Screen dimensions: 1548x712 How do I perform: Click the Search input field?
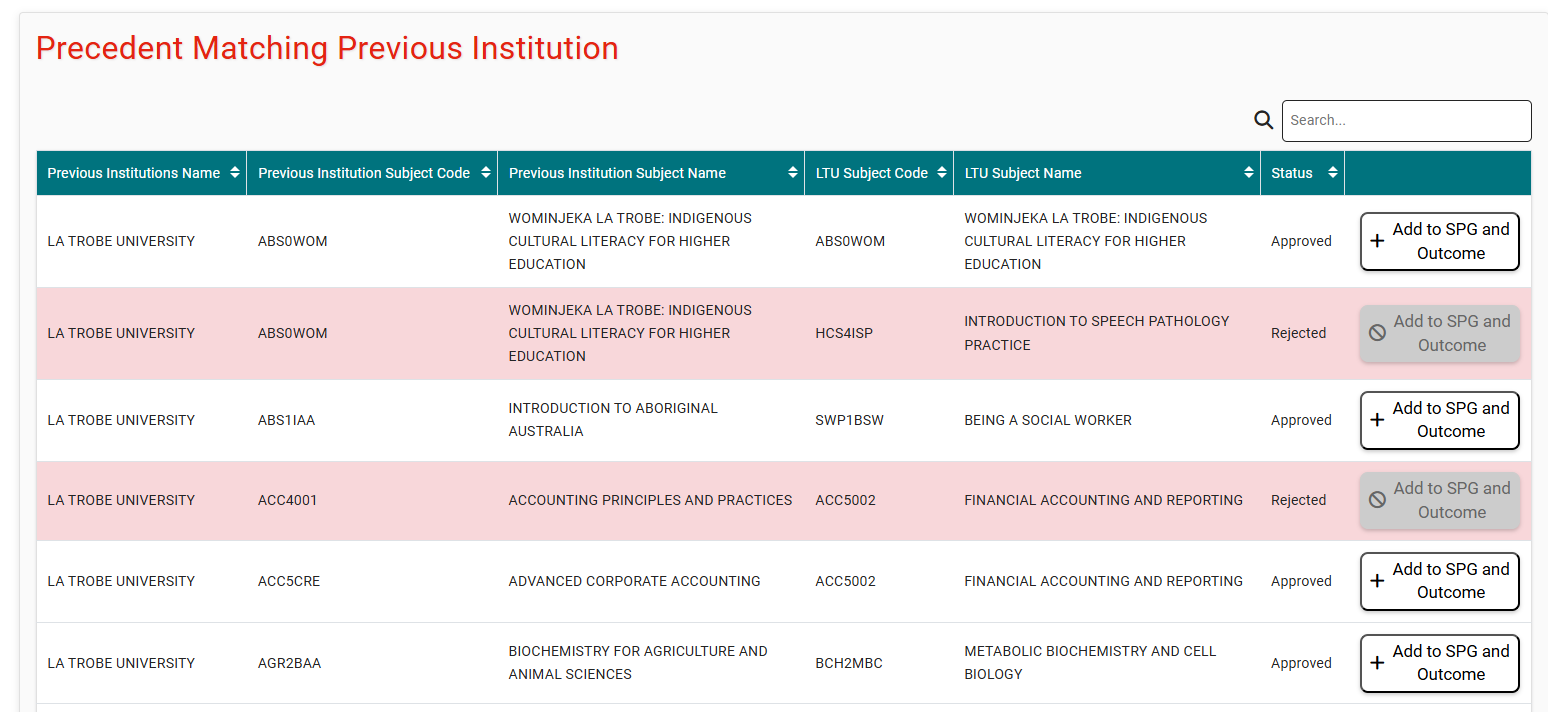point(1406,120)
